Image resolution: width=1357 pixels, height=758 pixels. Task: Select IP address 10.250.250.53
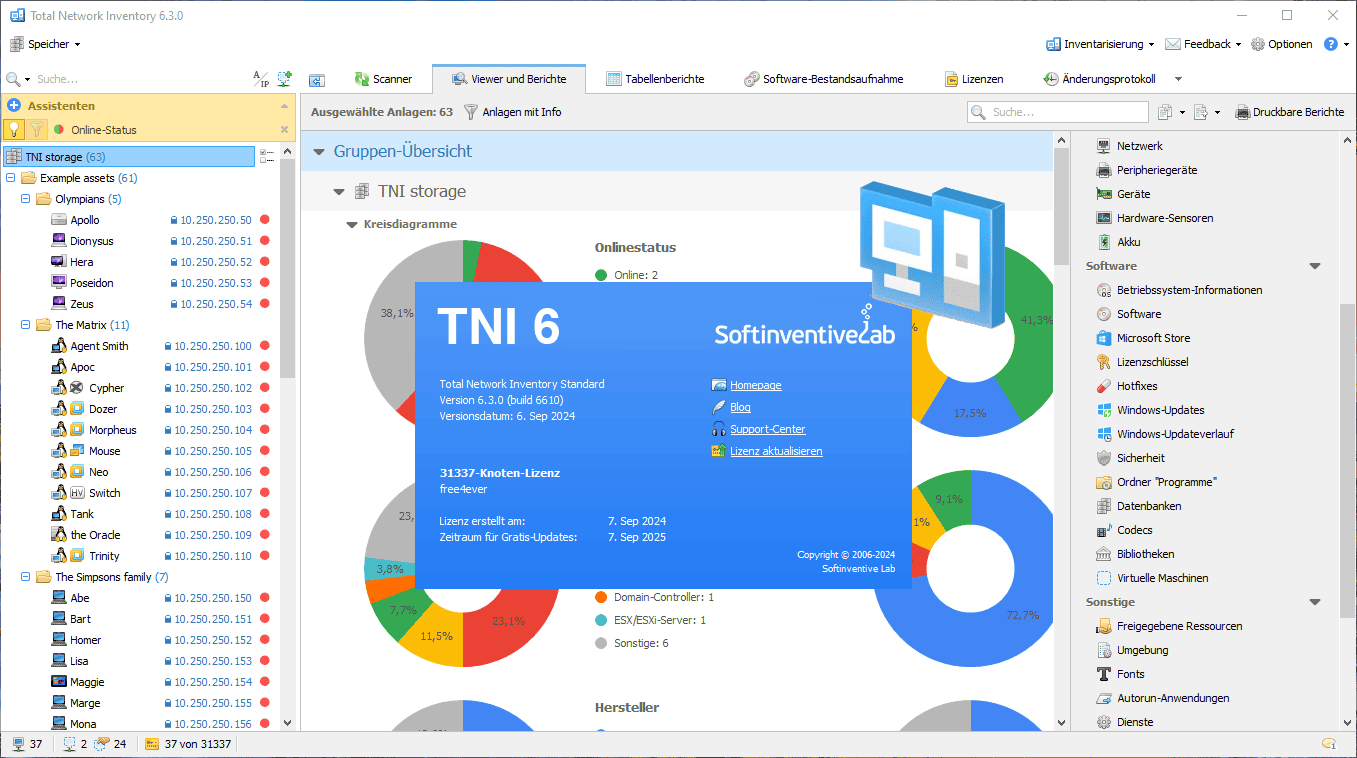click(217, 283)
